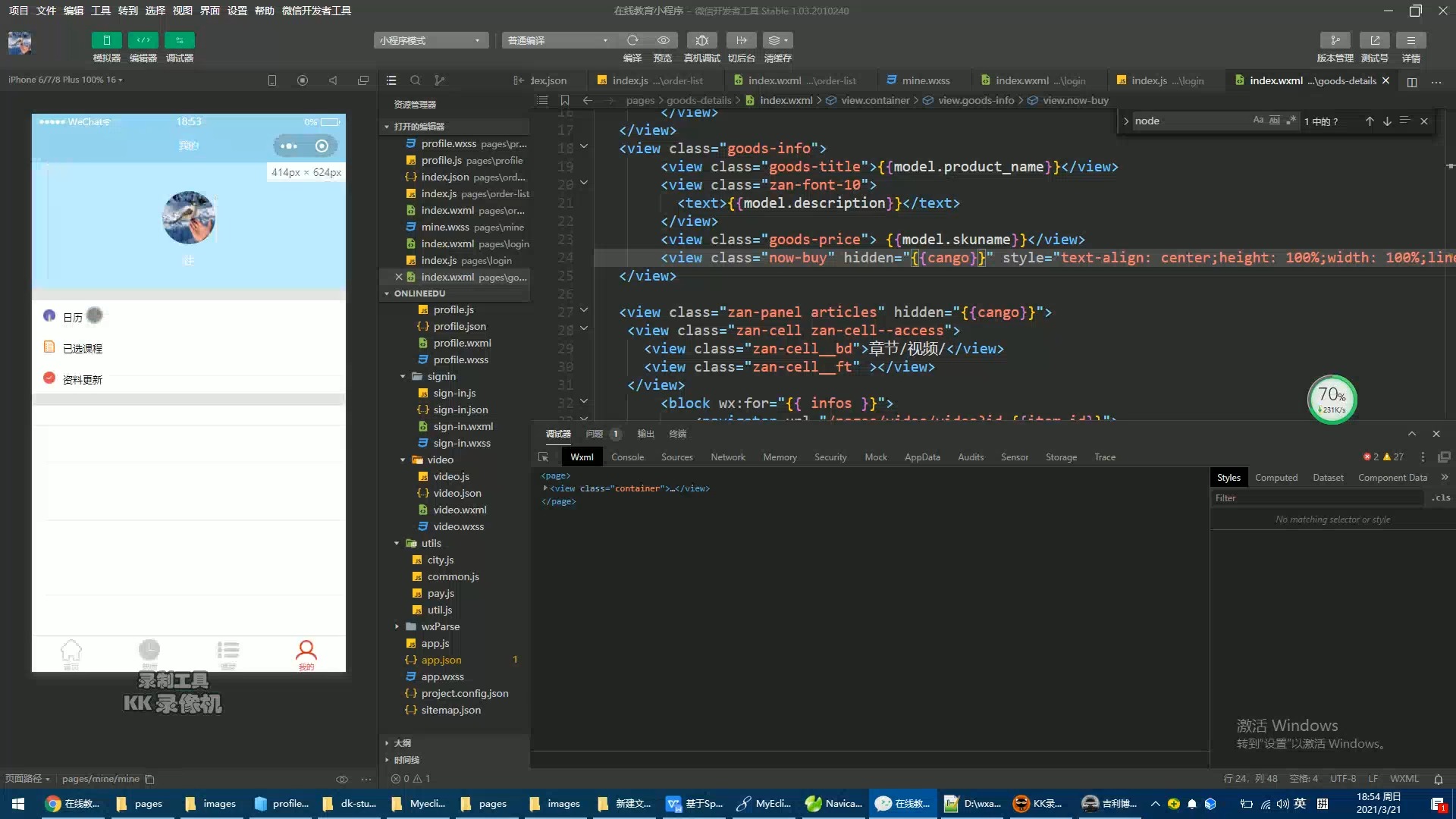Split the editor with the split icon
Viewport: 1456px width, 819px height.
click(x=1411, y=81)
